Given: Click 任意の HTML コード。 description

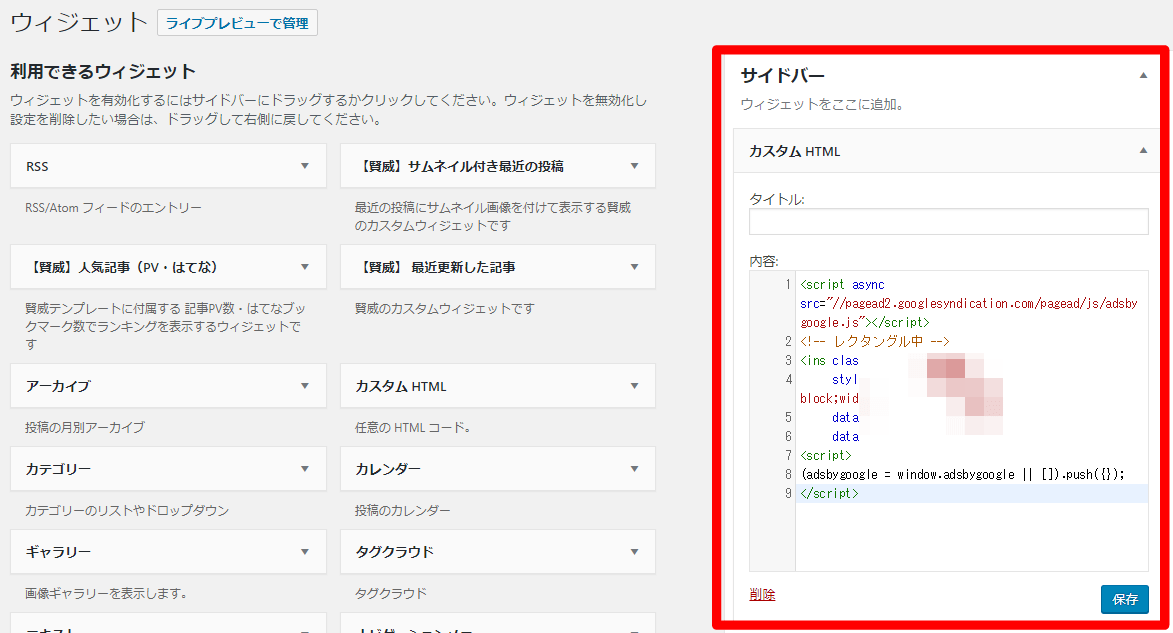Looking at the screenshot, I should click(412, 428).
